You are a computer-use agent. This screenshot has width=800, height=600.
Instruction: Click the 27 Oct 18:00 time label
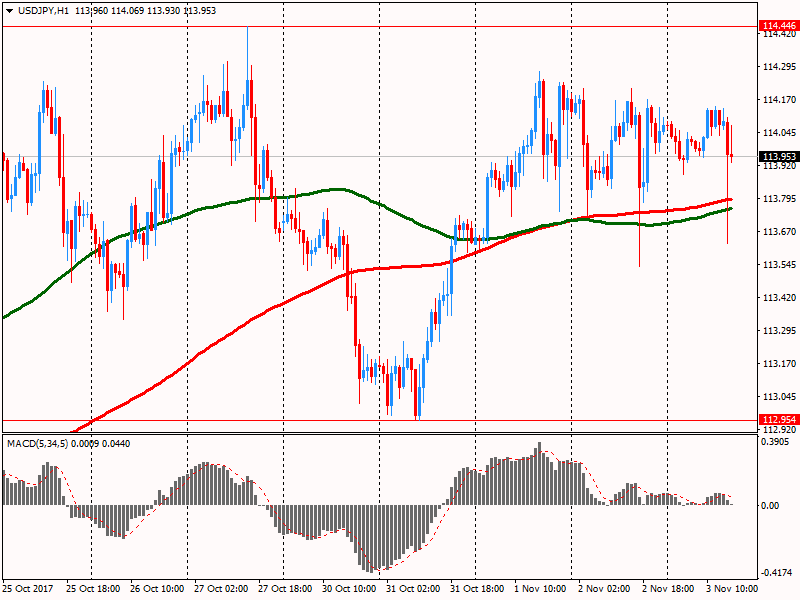(285, 589)
